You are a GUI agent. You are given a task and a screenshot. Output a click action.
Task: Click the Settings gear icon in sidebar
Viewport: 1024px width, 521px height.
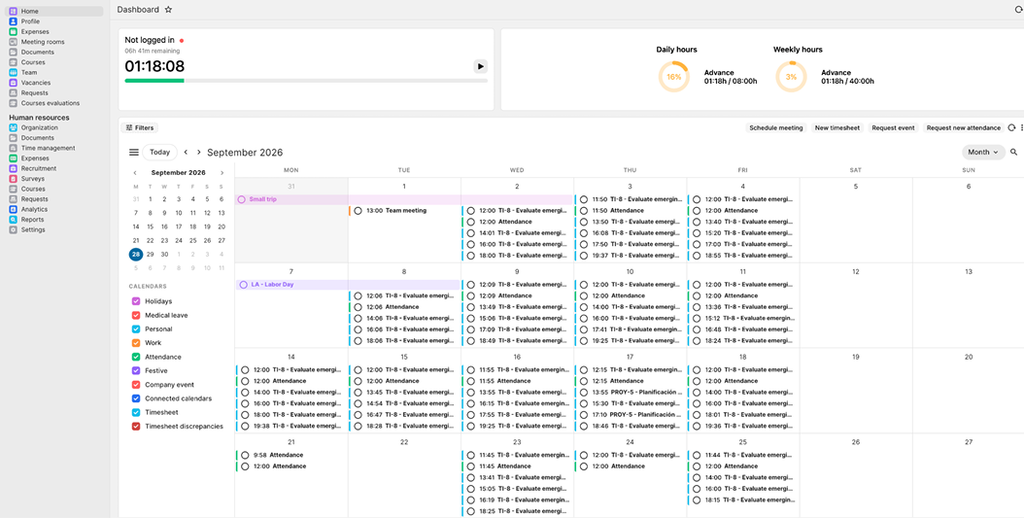coord(13,230)
